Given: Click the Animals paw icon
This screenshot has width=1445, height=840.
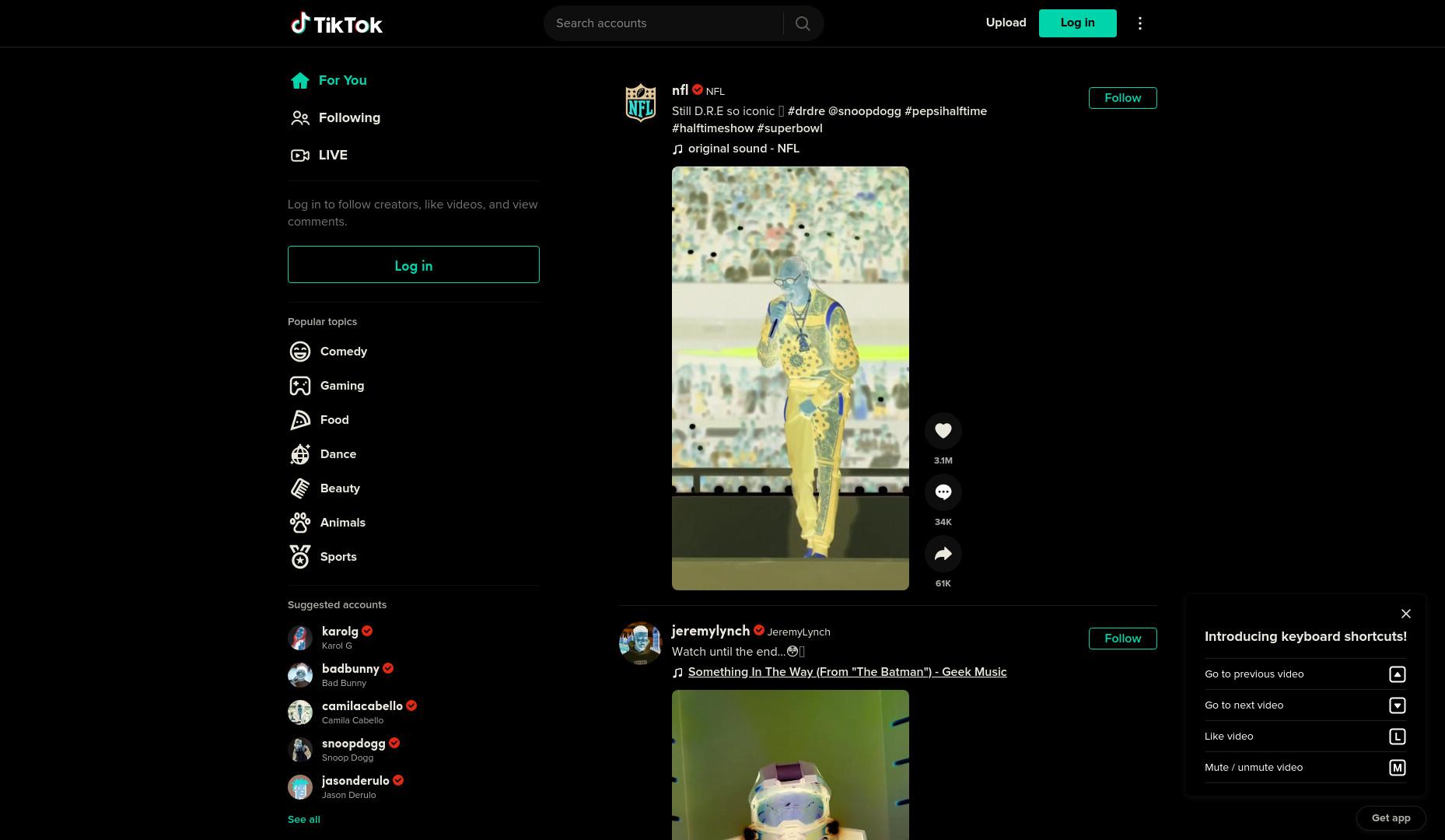Looking at the screenshot, I should (300, 523).
